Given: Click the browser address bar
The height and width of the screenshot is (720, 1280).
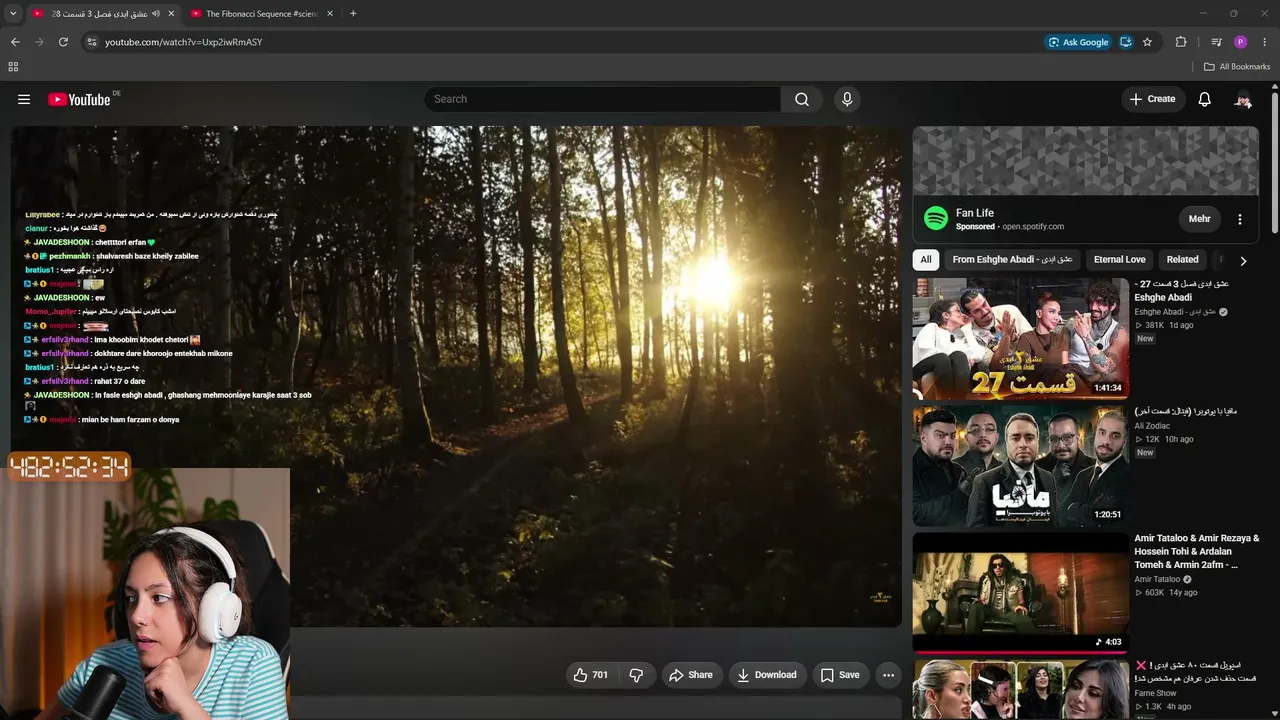Looking at the screenshot, I should pos(560,42).
